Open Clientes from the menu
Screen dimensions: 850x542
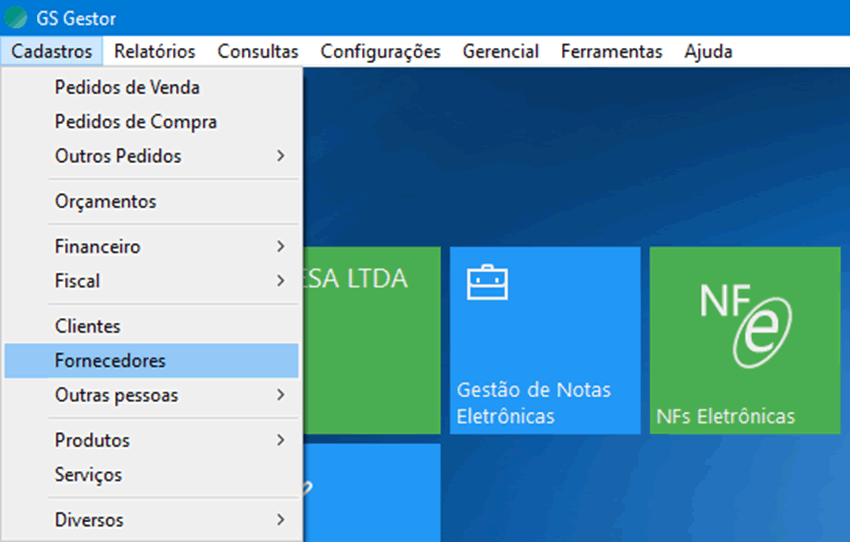click(x=87, y=326)
